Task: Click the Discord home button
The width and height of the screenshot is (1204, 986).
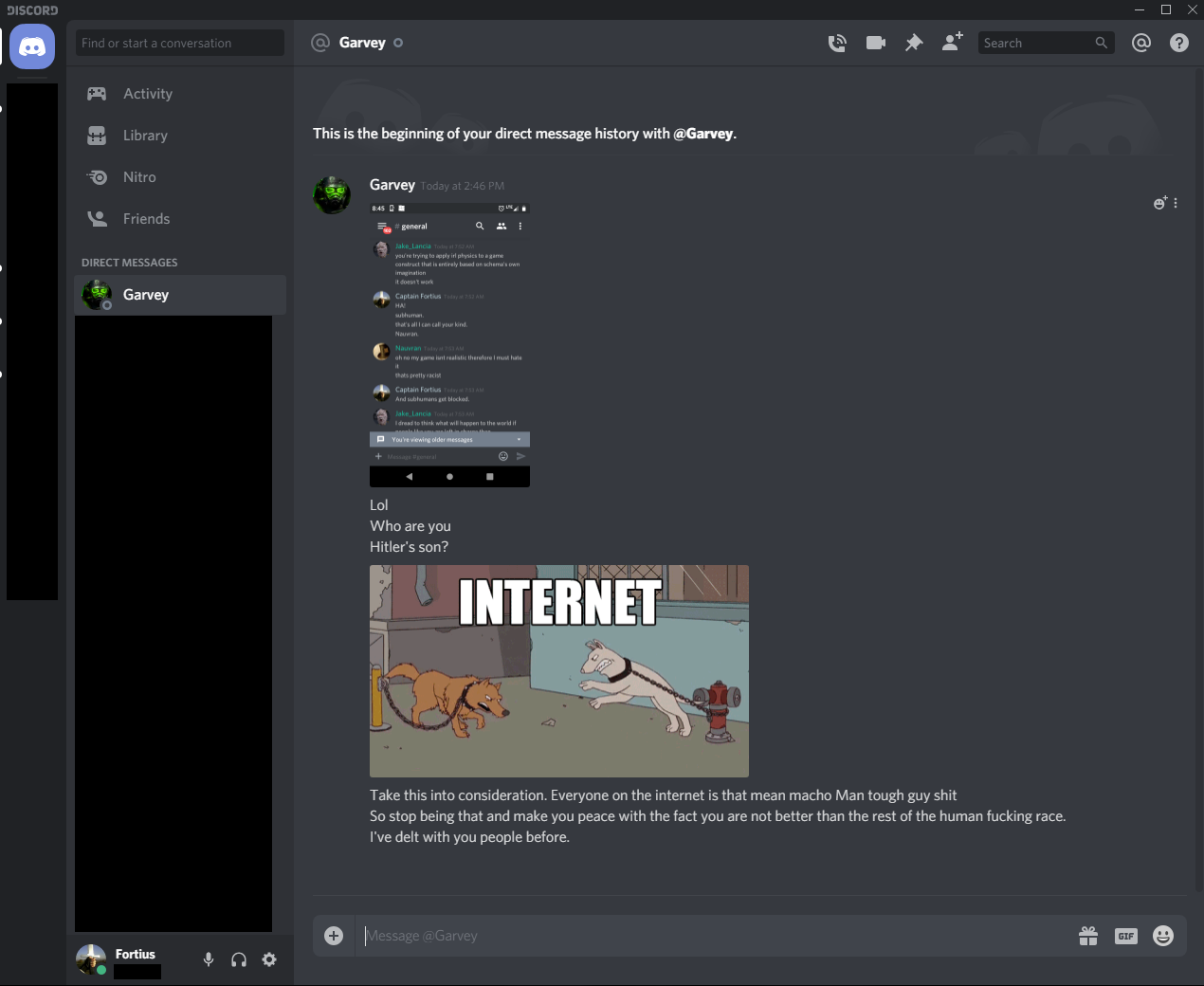Action: [32, 46]
